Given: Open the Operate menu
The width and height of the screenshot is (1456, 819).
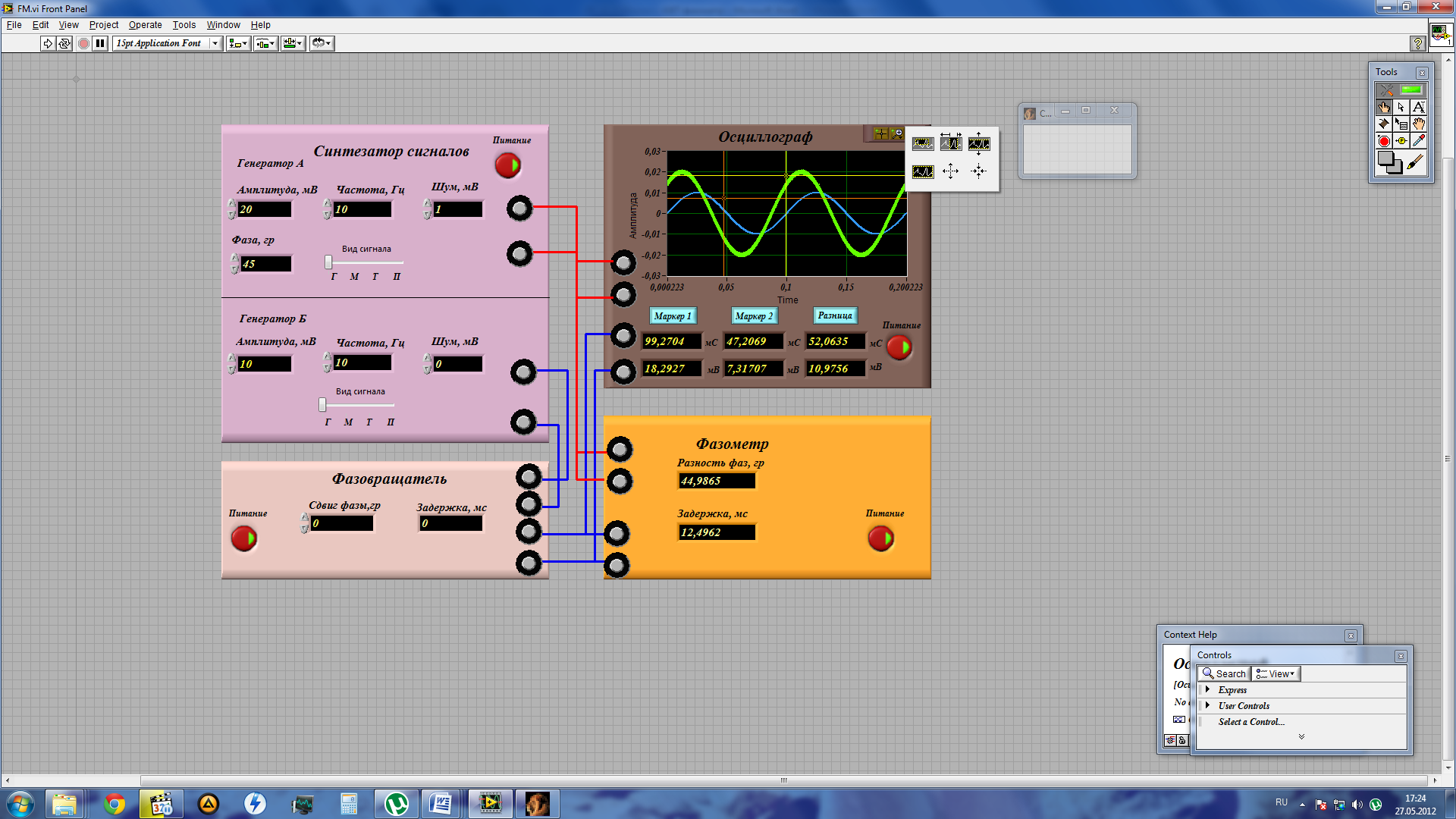Looking at the screenshot, I should (x=145, y=25).
